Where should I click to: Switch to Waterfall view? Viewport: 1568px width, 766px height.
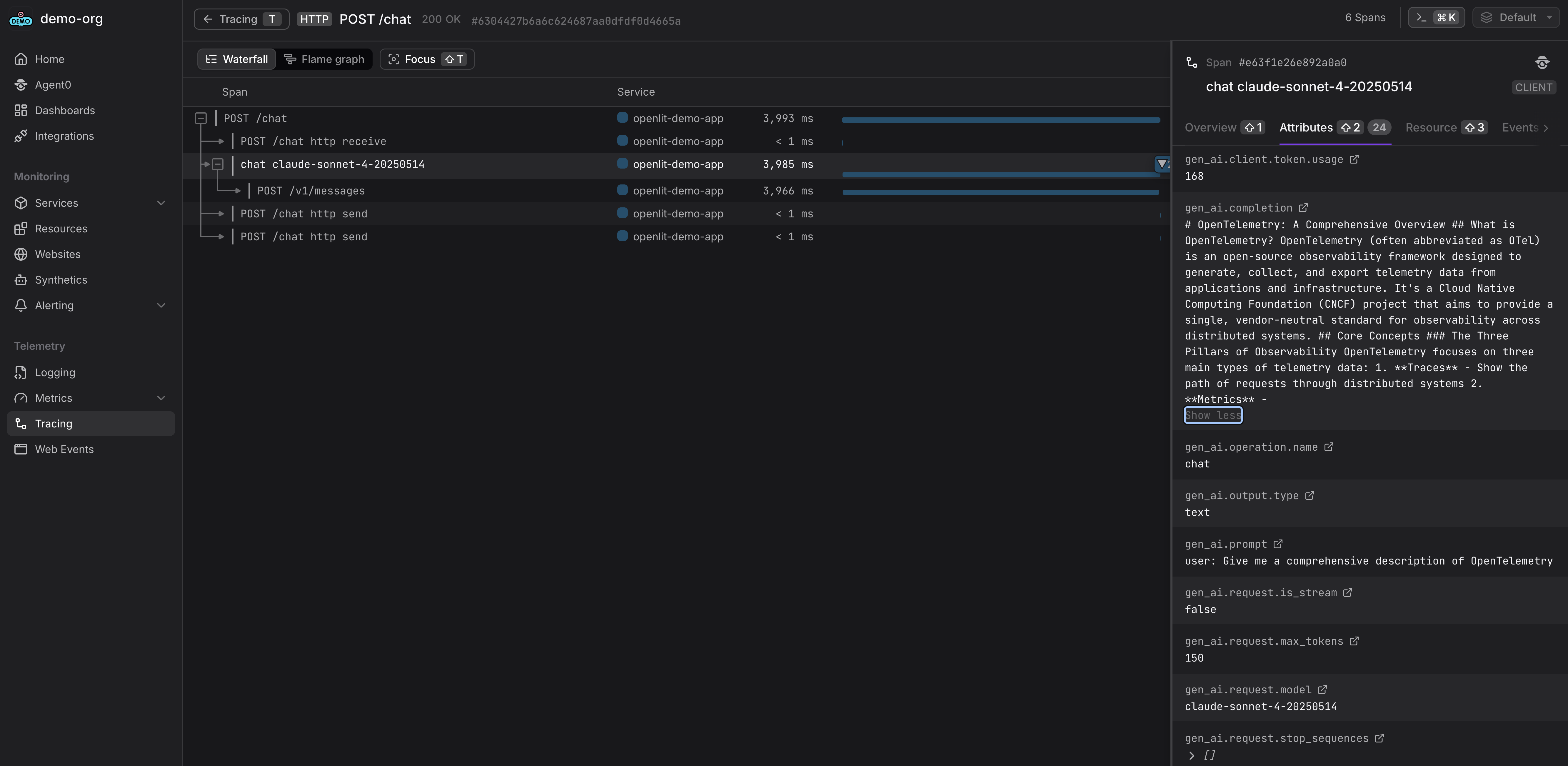(x=237, y=59)
